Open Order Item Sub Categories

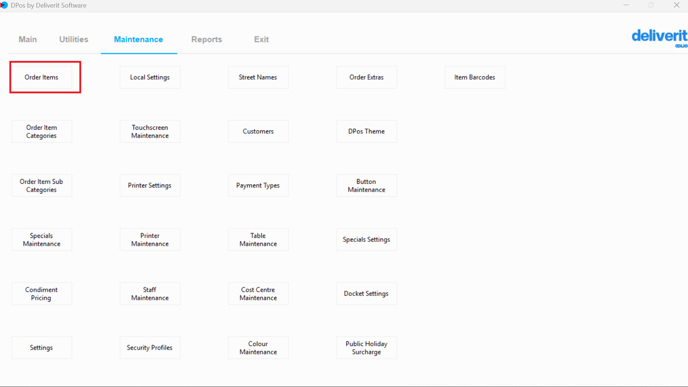[42, 185]
